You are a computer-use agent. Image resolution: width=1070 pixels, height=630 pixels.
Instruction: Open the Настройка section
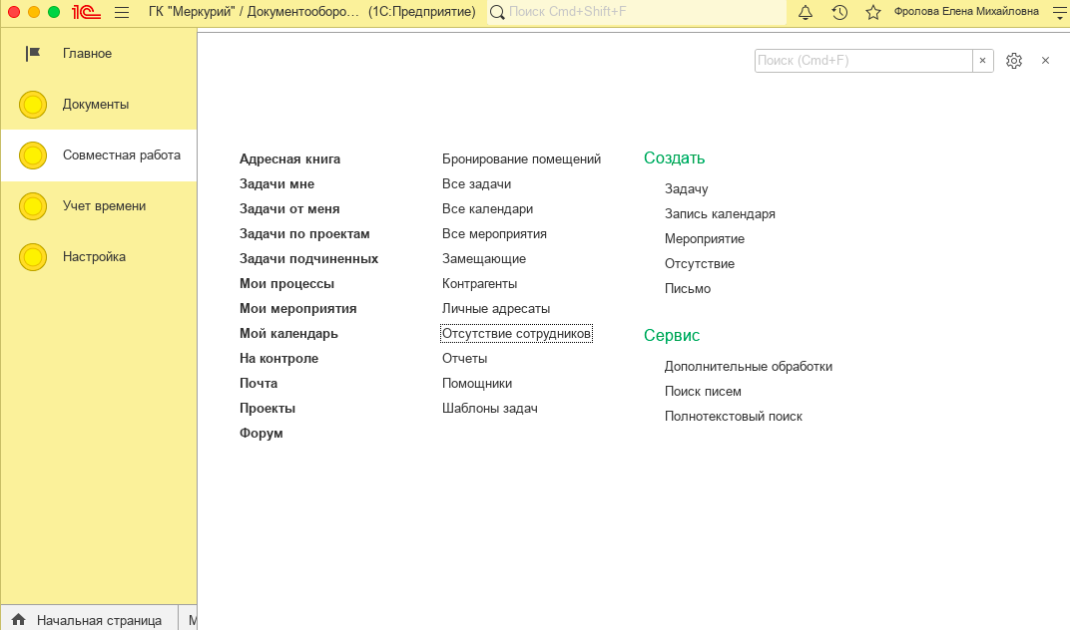tap(94, 257)
